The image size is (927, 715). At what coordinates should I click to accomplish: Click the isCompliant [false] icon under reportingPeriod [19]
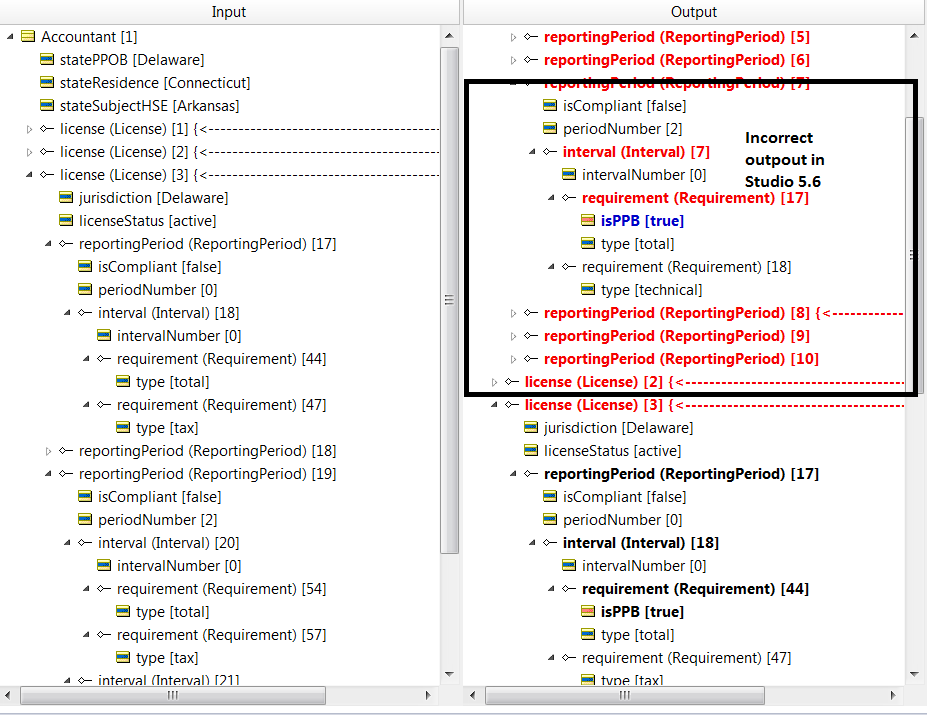85,496
